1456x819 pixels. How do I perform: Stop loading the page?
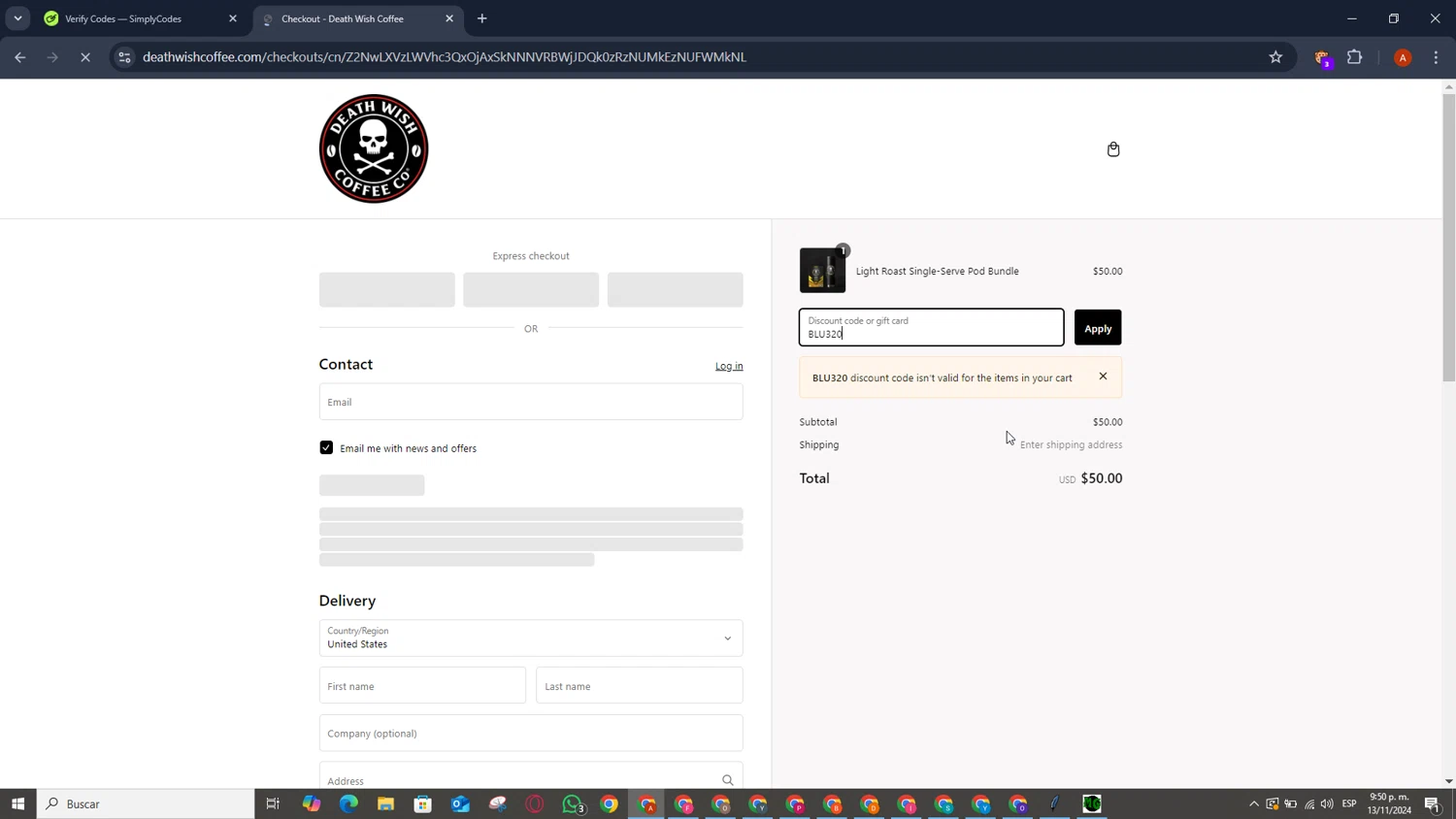coord(85,57)
